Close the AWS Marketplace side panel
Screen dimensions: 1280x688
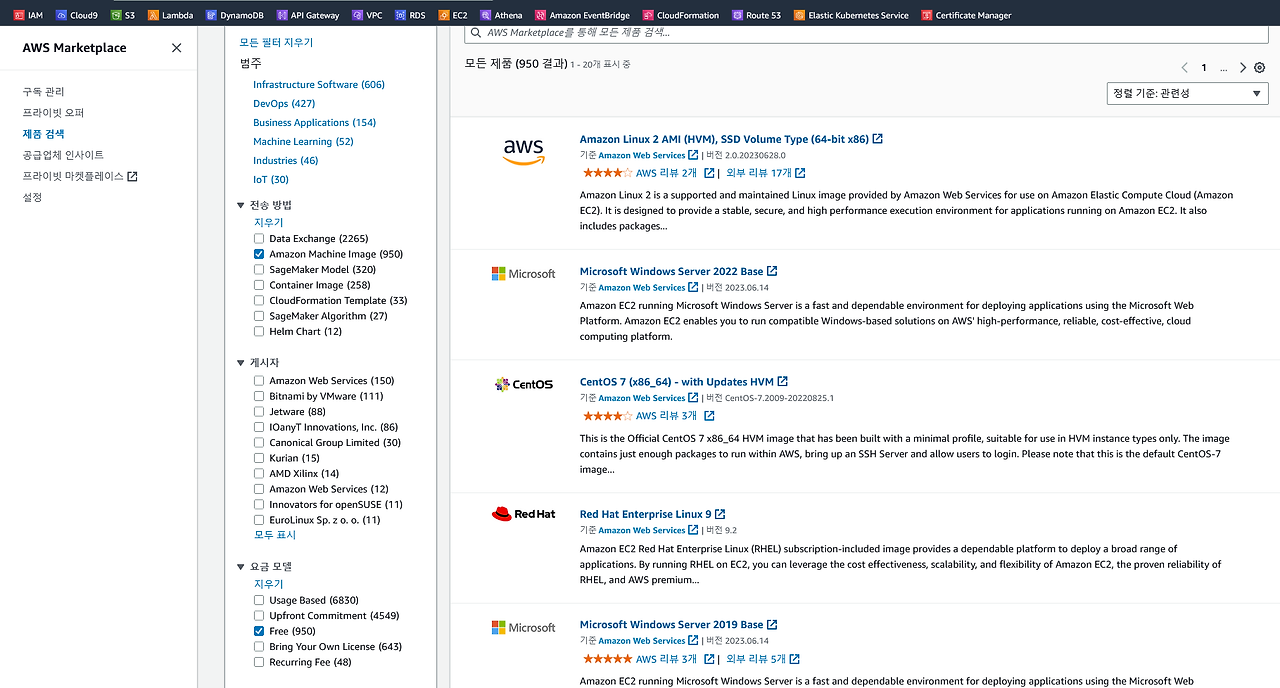coord(177,48)
